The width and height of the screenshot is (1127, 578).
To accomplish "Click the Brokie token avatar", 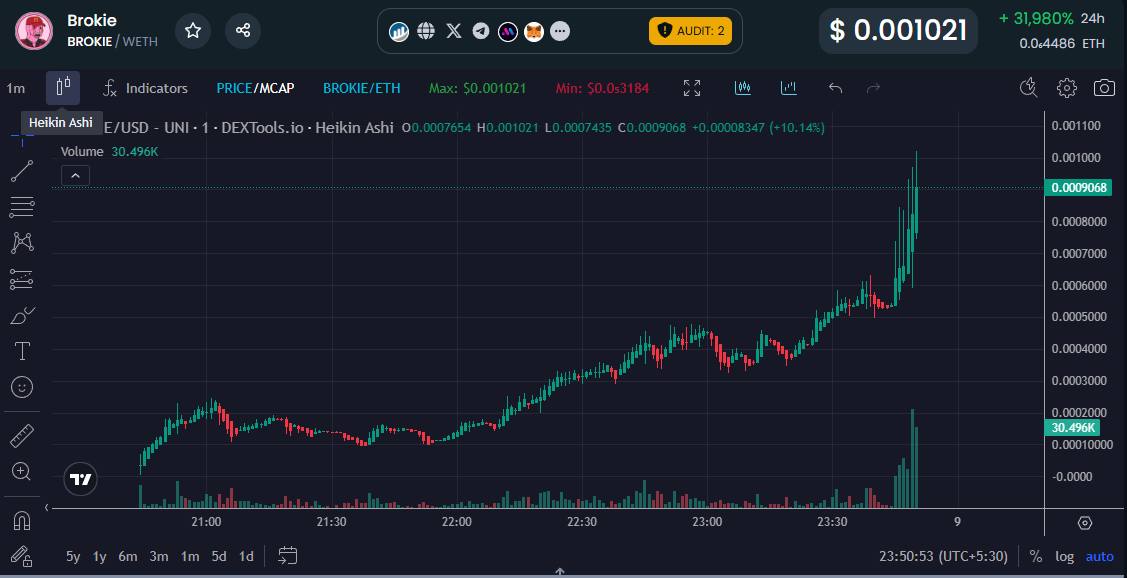I will 34,31.
